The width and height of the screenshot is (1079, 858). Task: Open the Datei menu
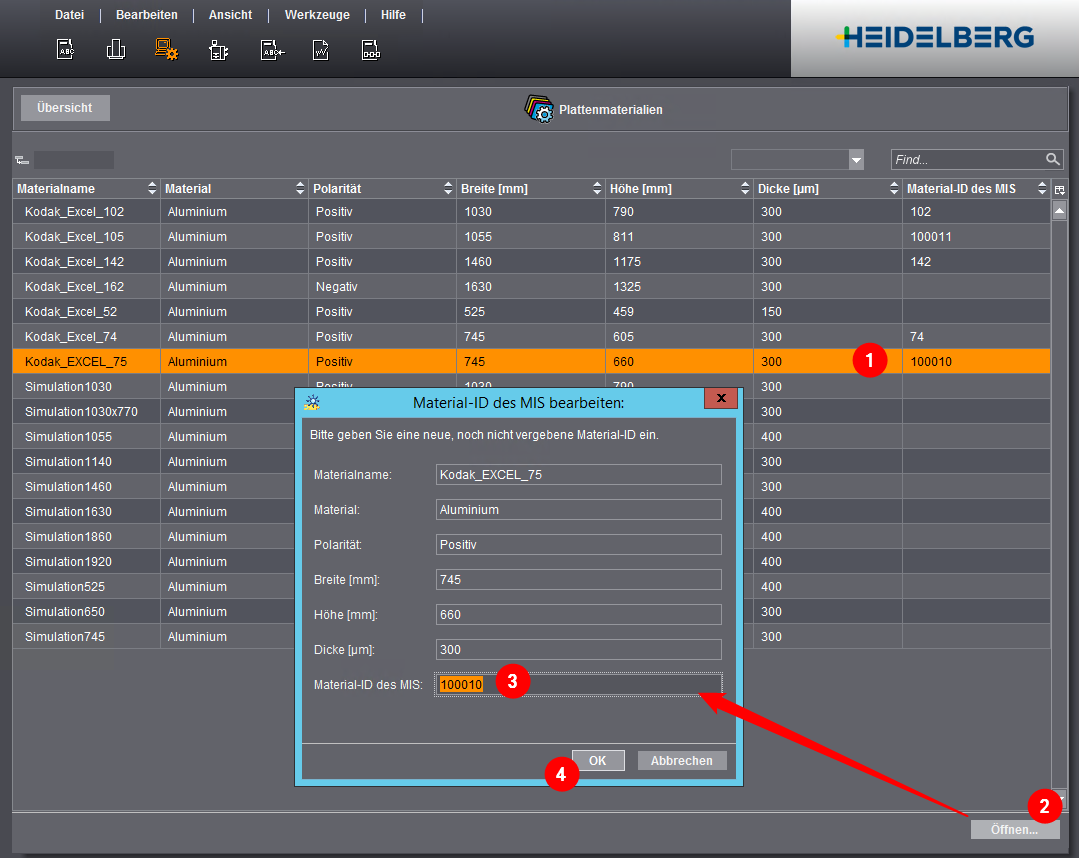coord(69,15)
